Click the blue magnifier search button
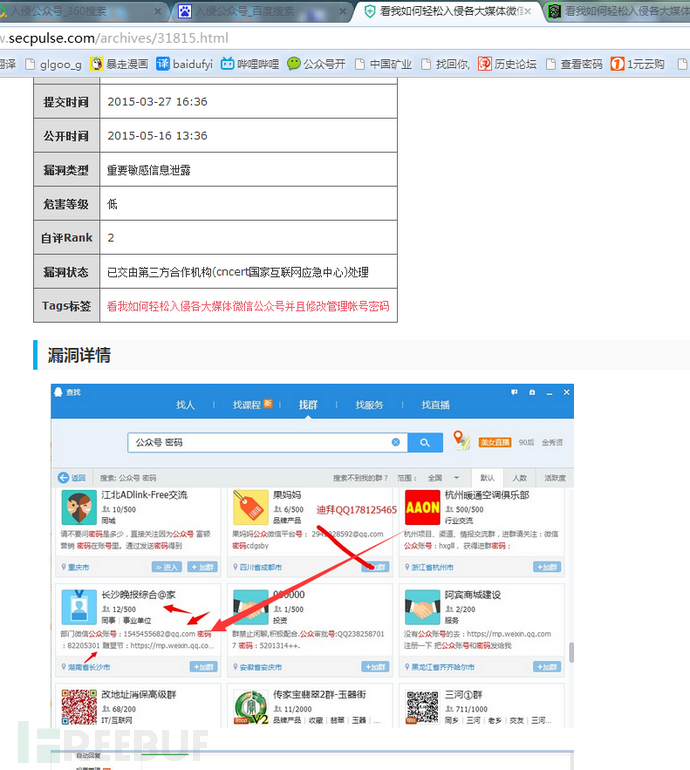 pos(425,442)
